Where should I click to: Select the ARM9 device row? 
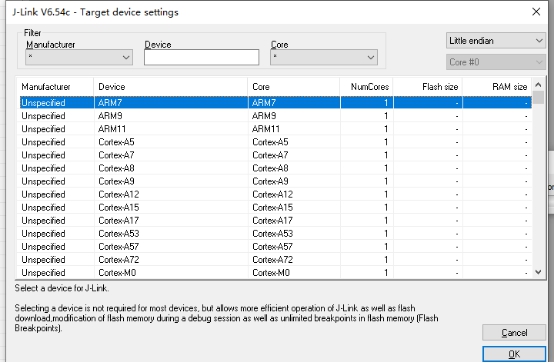click(x=276, y=116)
